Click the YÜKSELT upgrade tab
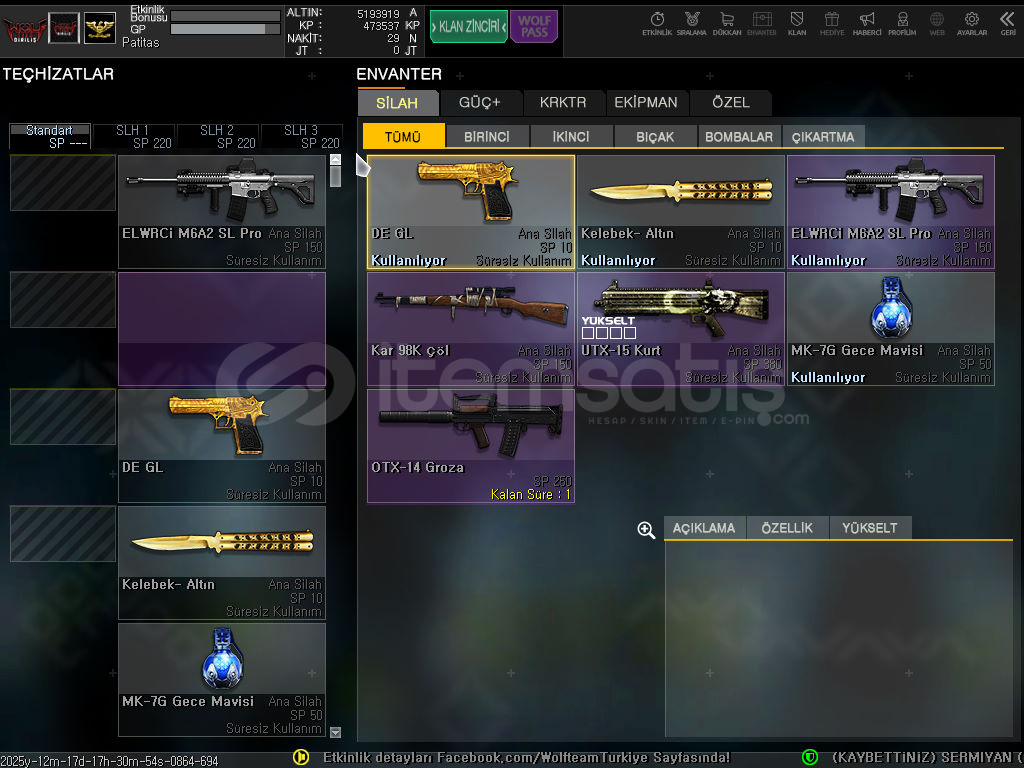This screenshot has width=1024, height=768. 869,528
